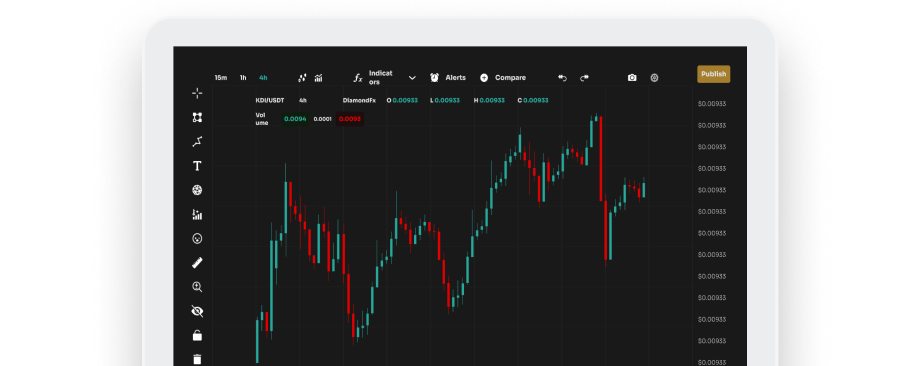Select the 4h timeframe
The image size is (920, 366).
click(x=263, y=77)
